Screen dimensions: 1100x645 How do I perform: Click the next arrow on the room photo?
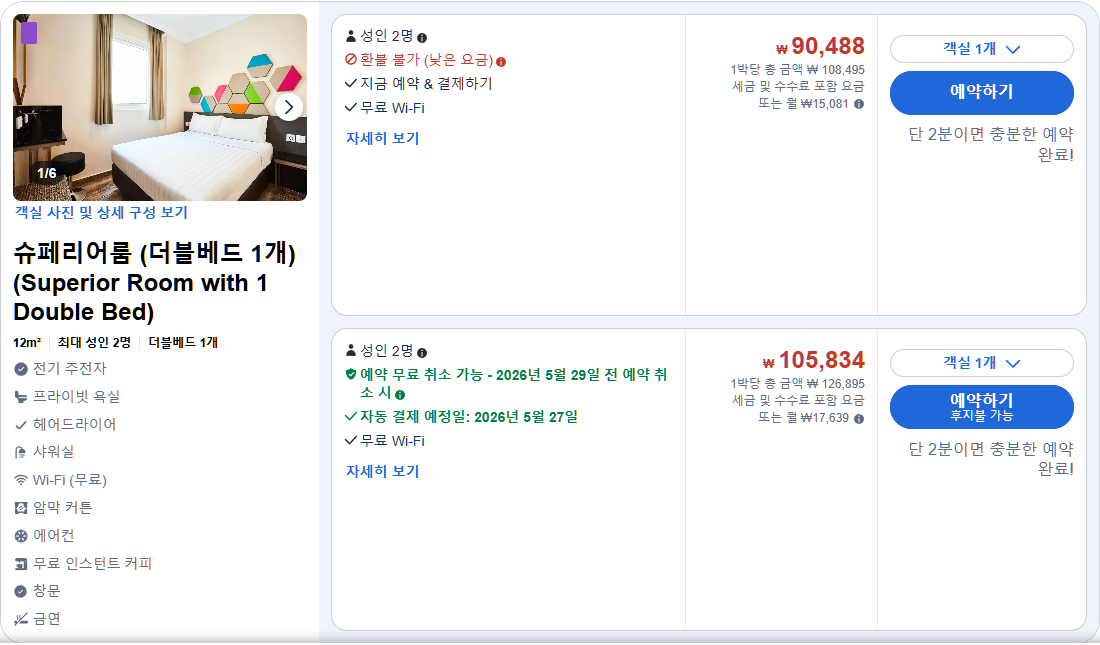tap(290, 107)
